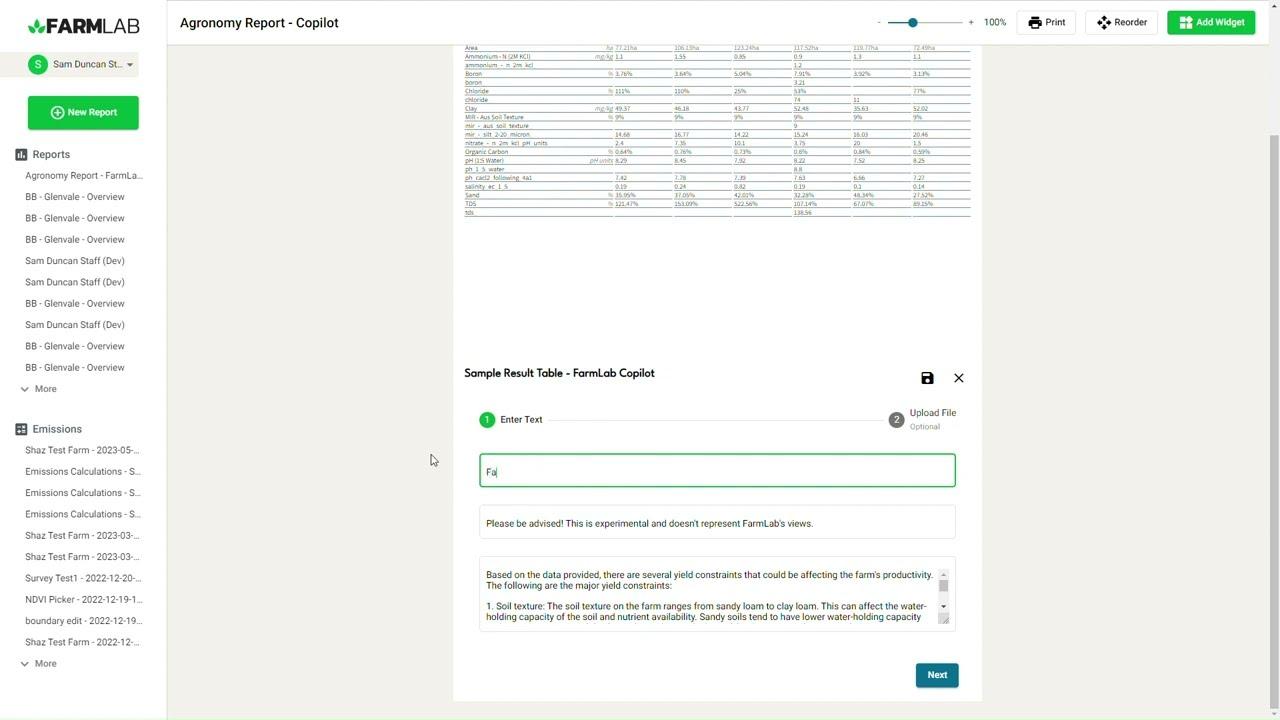Open Shaz Test Farm - 2022-12 item
The width and height of the screenshot is (1280, 720).
82,642
